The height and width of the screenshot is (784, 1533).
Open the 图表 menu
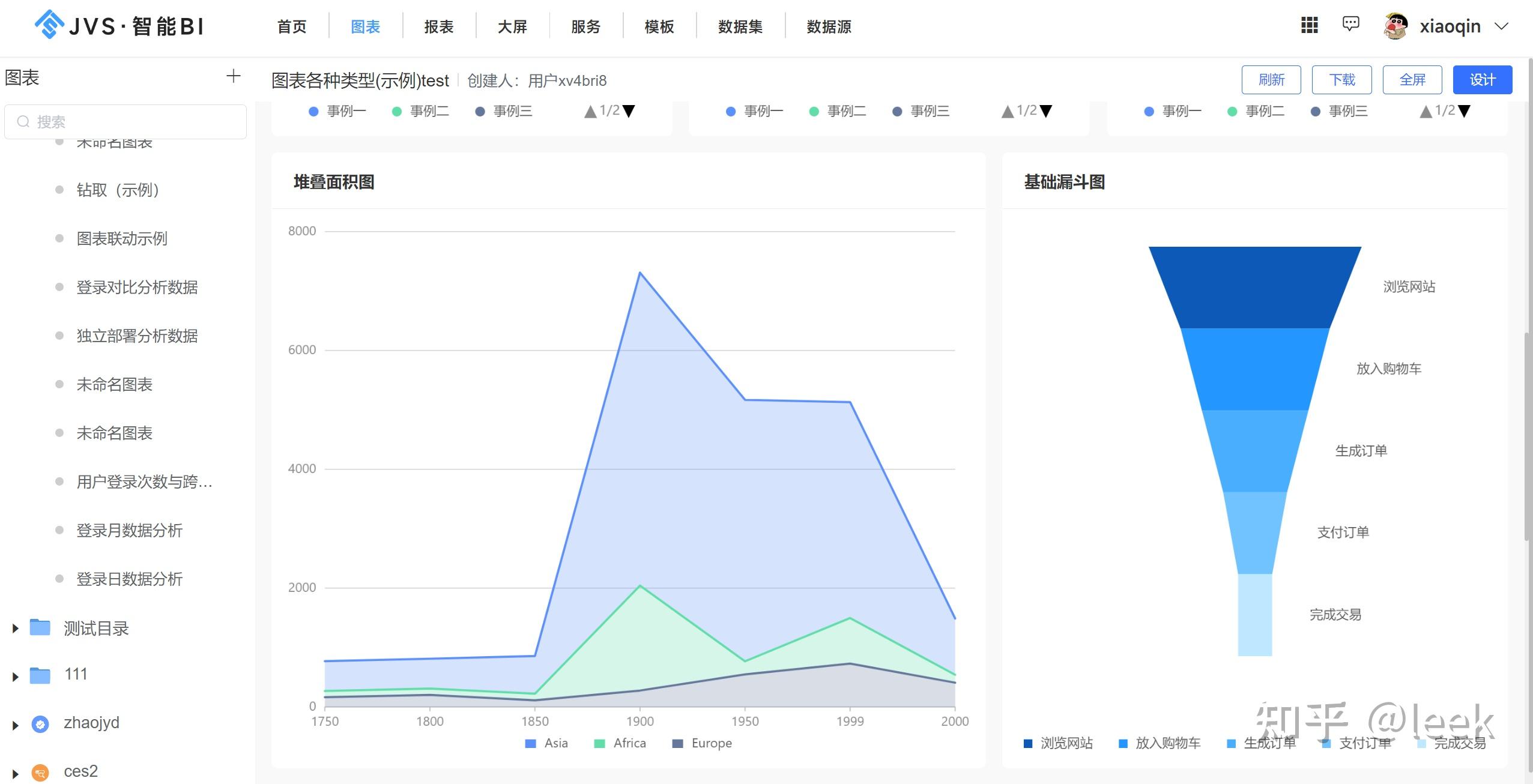[366, 26]
